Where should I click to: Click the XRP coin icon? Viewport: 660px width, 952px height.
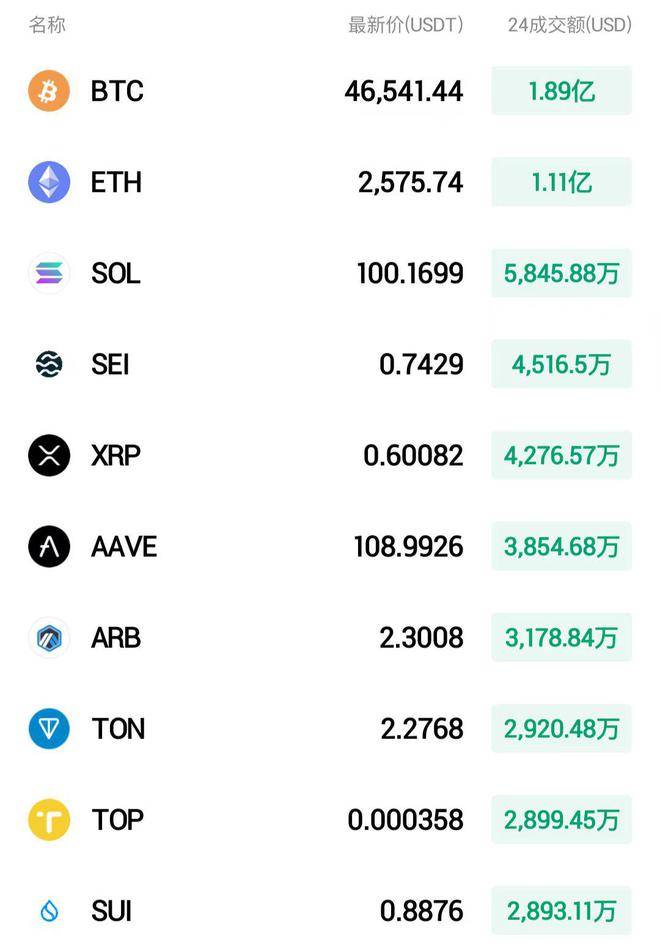coord(48,455)
